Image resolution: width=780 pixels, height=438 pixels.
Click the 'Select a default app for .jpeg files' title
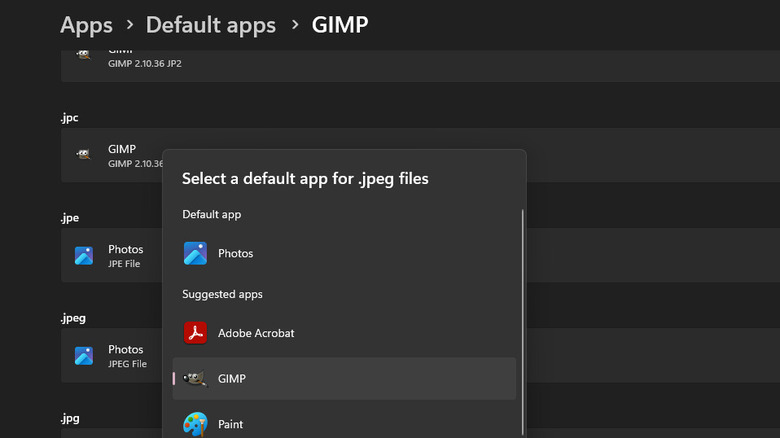[x=305, y=179]
